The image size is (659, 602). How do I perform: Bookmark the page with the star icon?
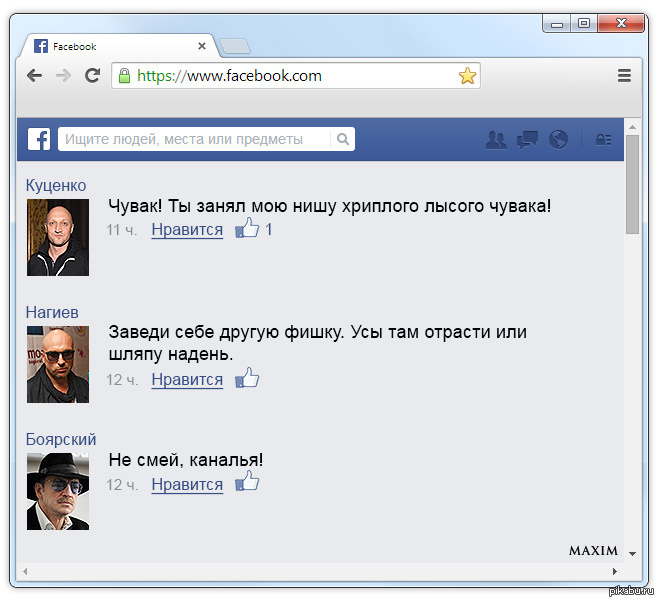(467, 76)
